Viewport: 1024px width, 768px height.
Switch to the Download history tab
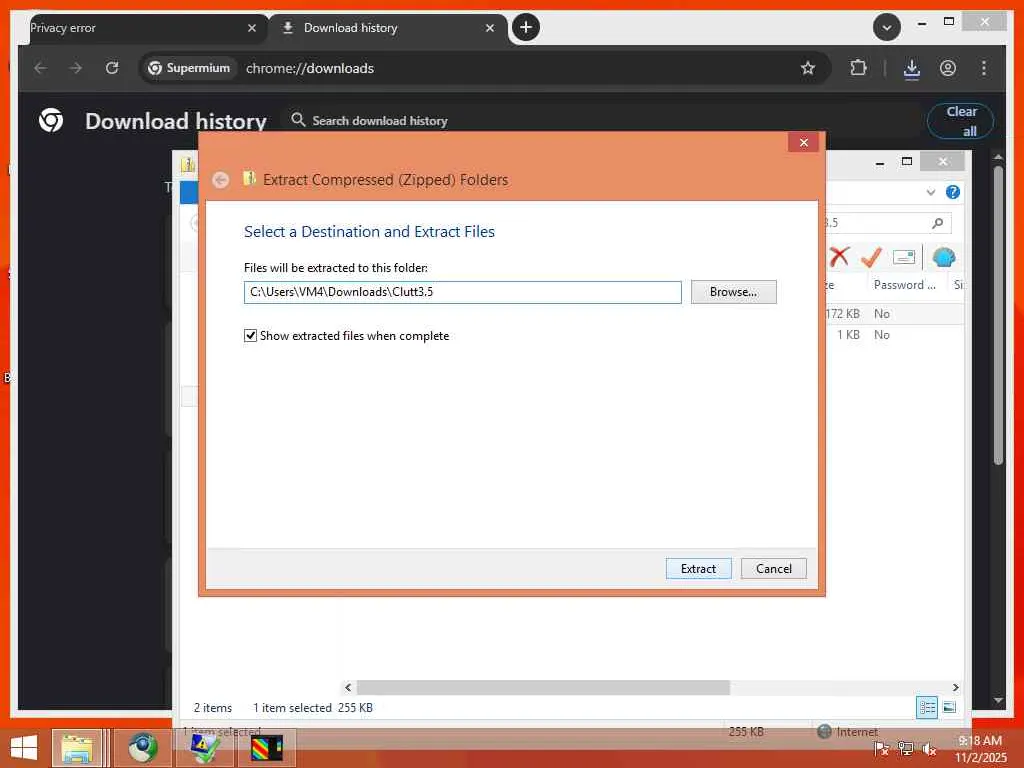(389, 28)
